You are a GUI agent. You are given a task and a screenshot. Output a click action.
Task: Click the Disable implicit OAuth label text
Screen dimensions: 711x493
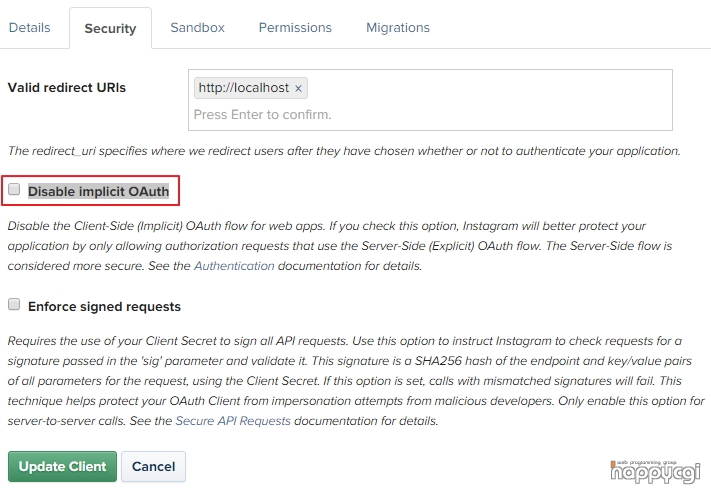click(x=98, y=191)
